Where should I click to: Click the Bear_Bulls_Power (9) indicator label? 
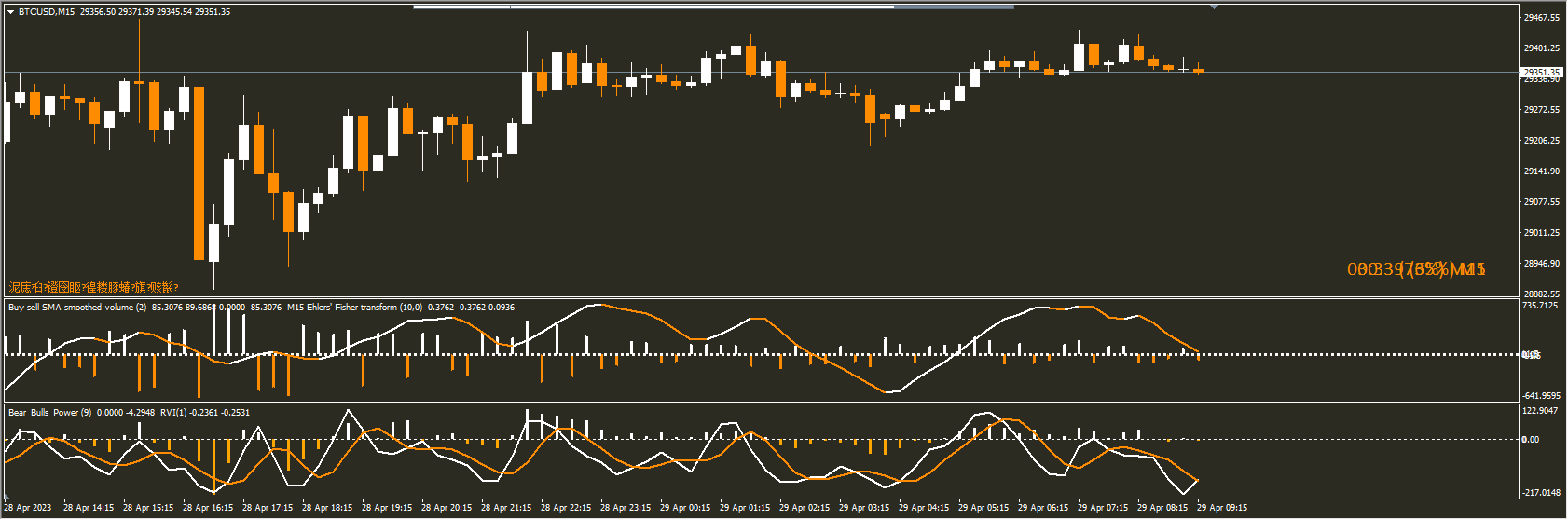(50, 413)
